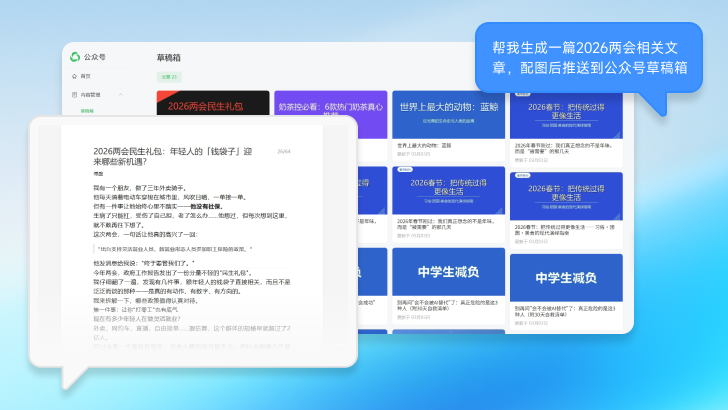Click the preview title 2026两会民生礼包：年轻人的「钱袋子」
Screen dimensions: 728x410
tap(173, 156)
